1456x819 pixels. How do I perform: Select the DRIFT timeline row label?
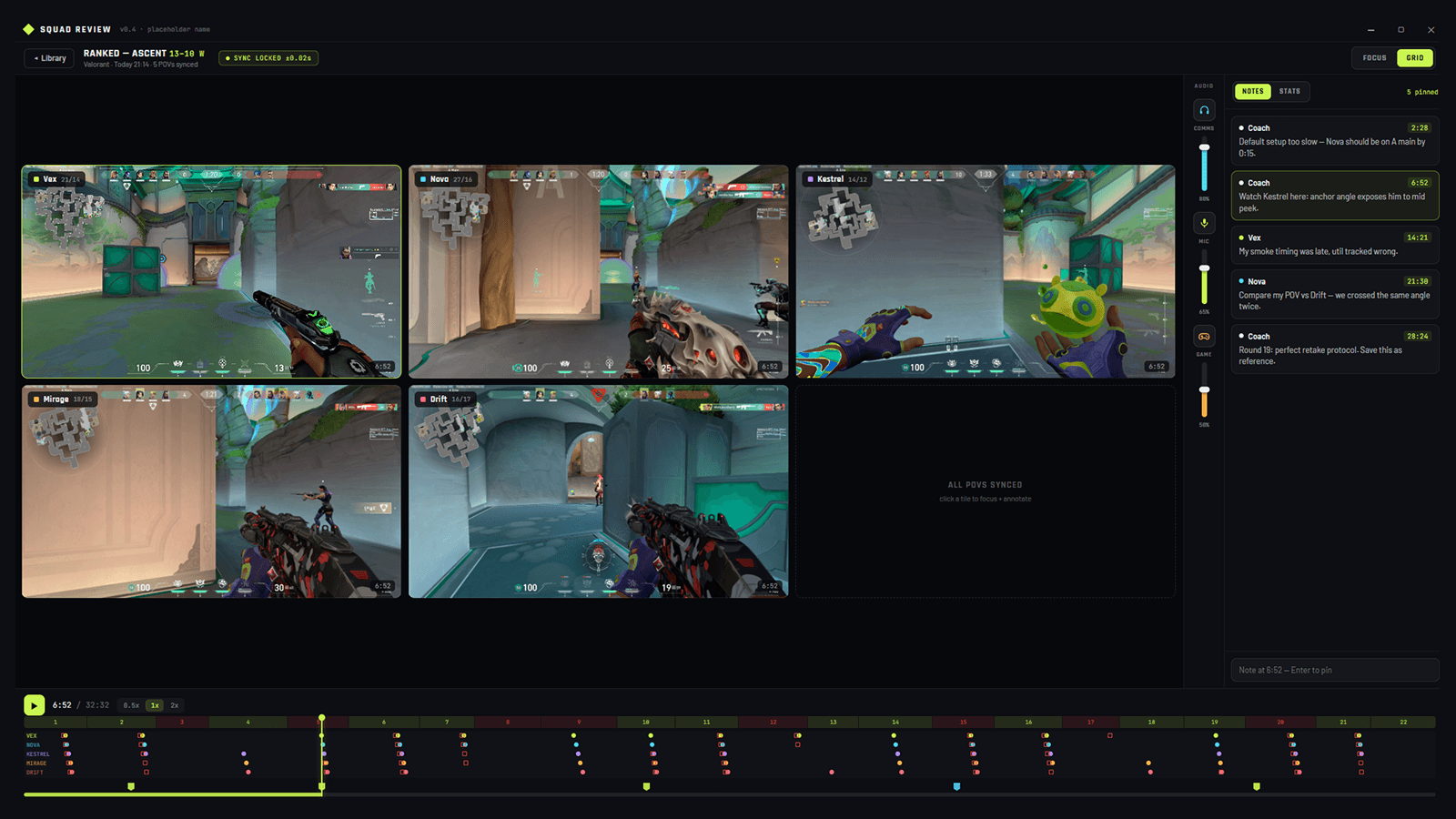(35, 772)
